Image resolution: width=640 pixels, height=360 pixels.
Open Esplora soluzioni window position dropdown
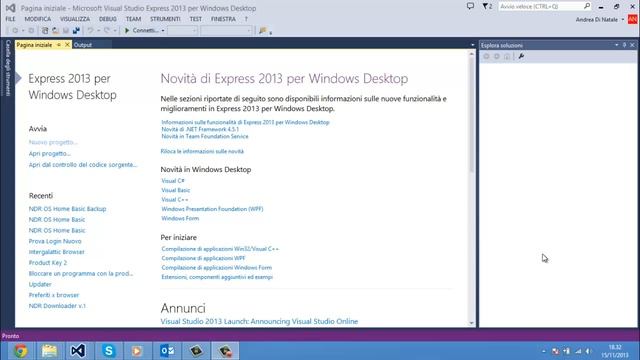tap(617, 45)
